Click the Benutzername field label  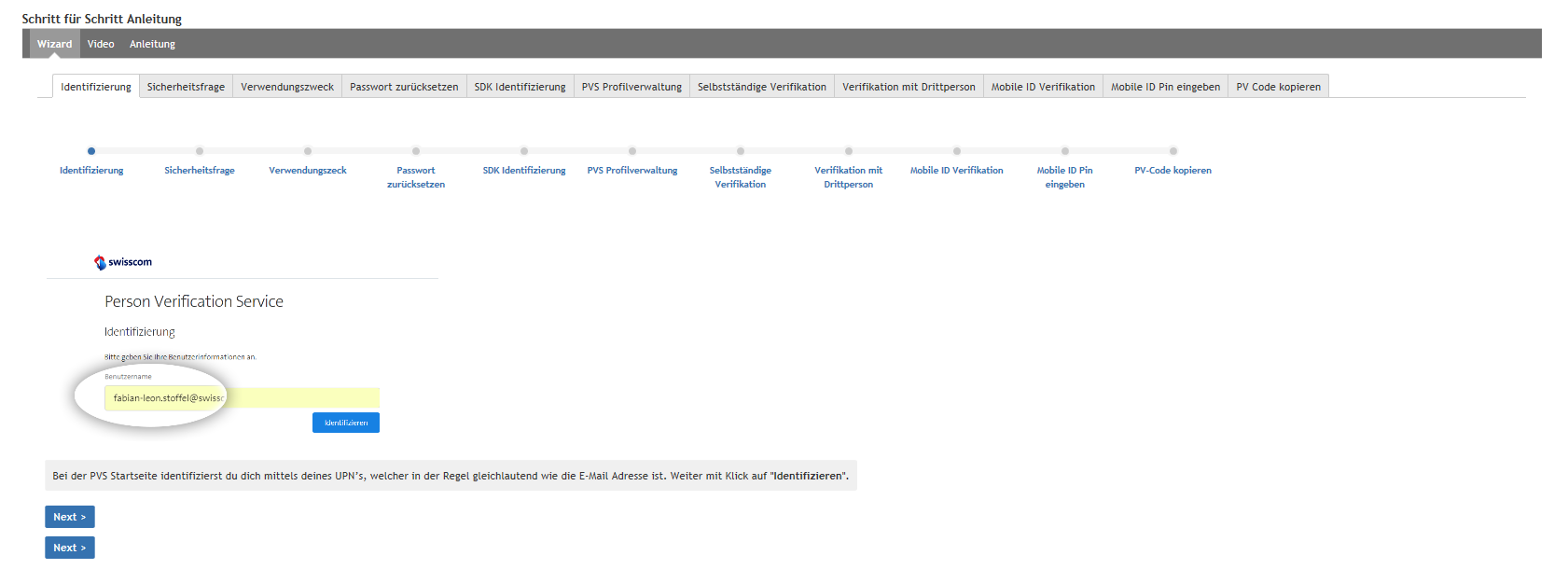(128, 377)
